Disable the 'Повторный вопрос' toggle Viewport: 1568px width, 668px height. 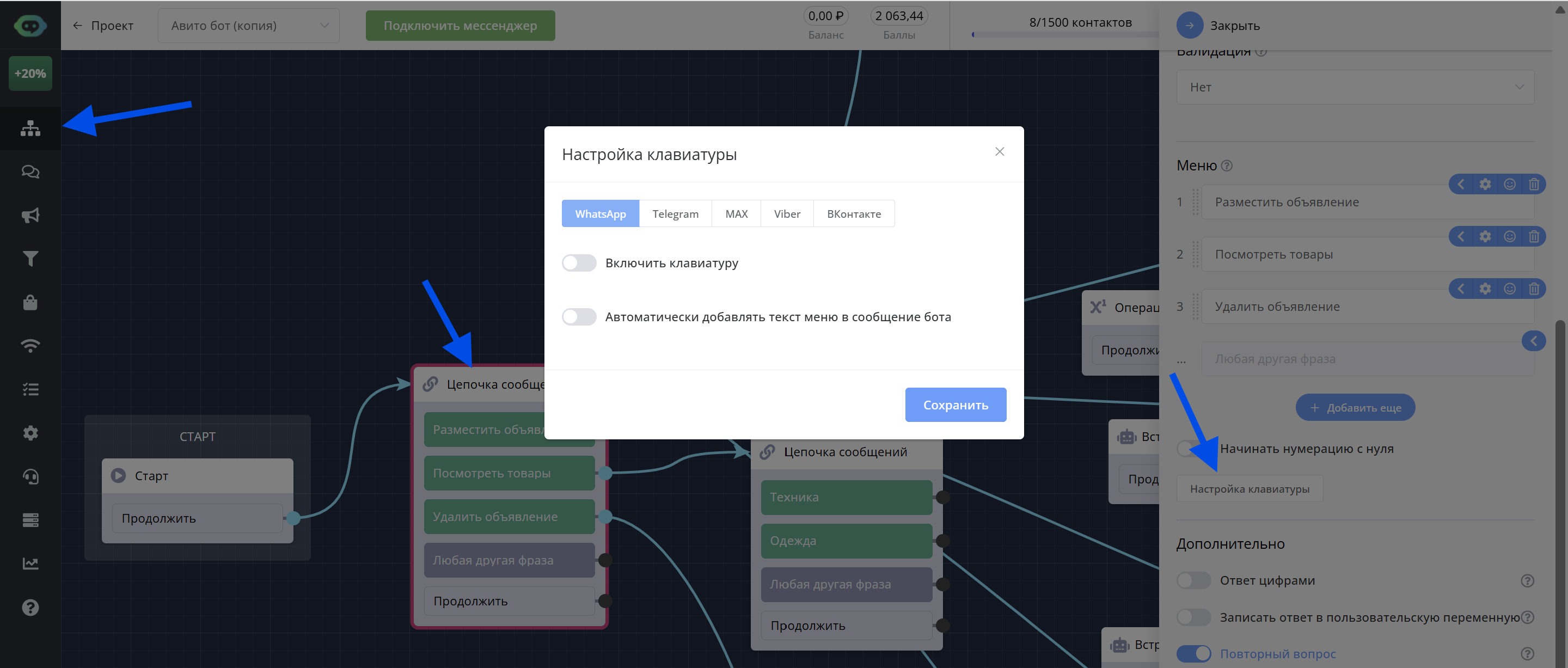coord(1193,653)
